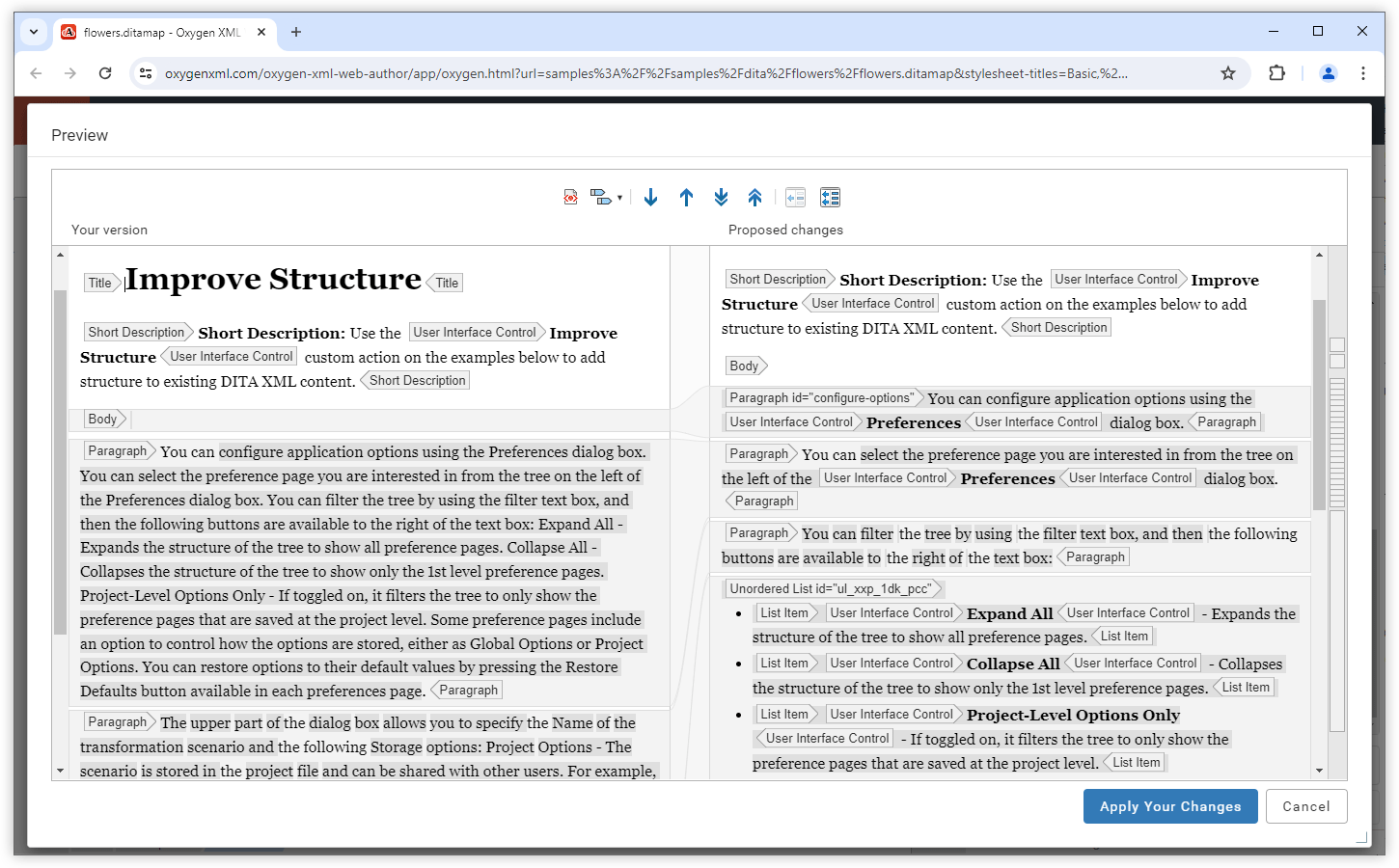1399x868 pixels.
Task: Go to next change arrow
Action: (651, 198)
